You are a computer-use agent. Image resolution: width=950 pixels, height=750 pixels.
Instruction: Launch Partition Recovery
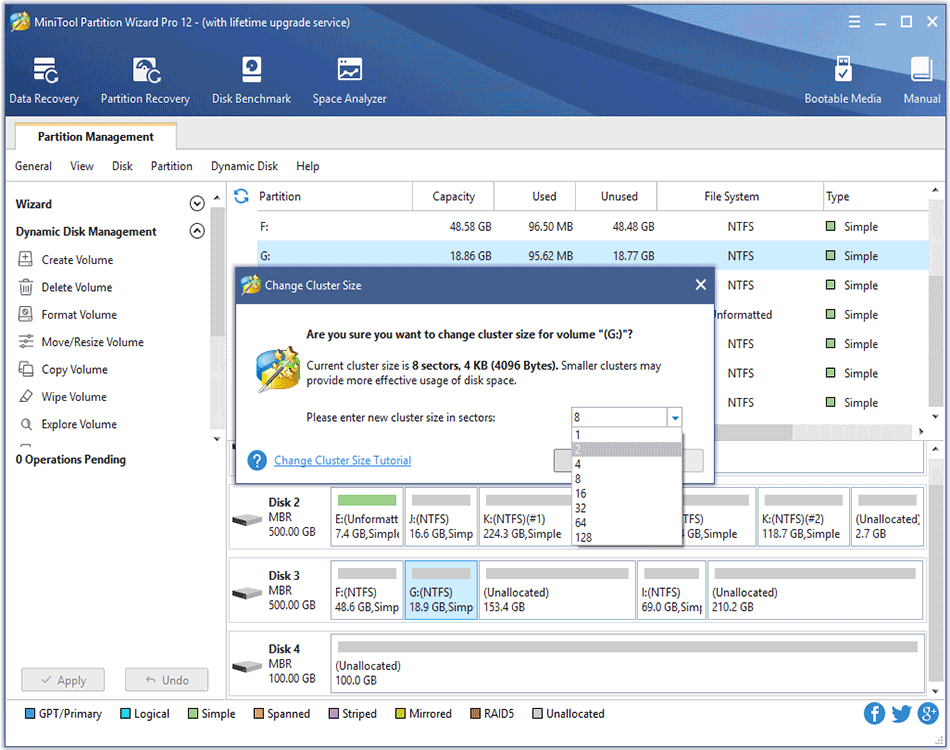click(x=145, y=81)
